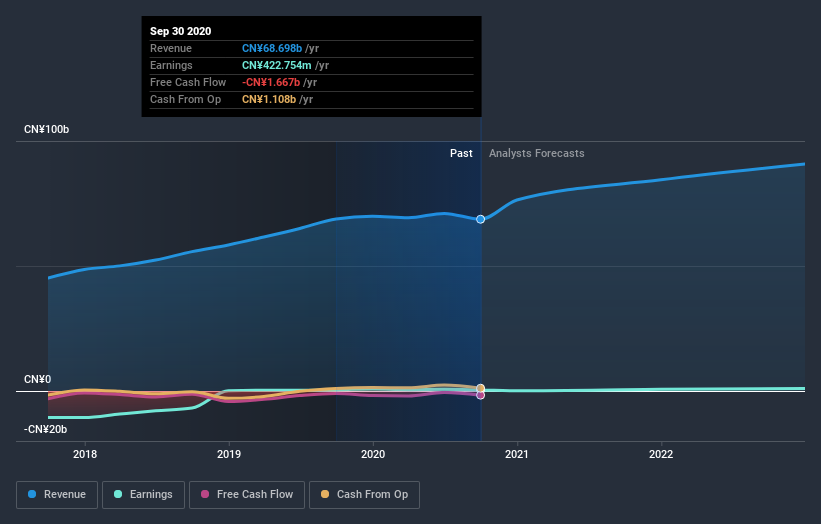Click the Cash From Op tooltip label
The height and width of the screenshot is (524, 821).
tap(185, 99)
